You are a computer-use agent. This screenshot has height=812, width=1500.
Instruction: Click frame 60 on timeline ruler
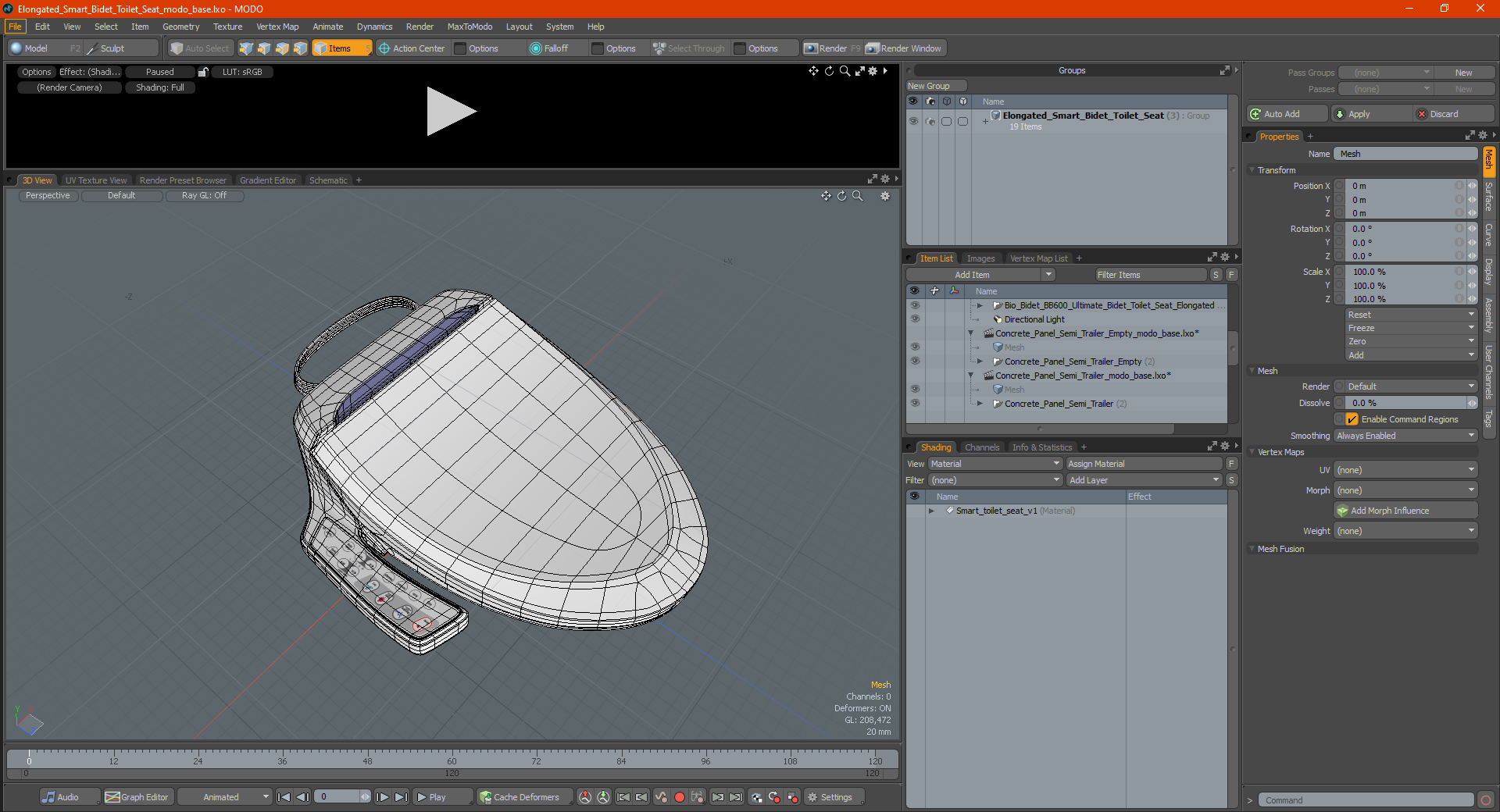452,760
